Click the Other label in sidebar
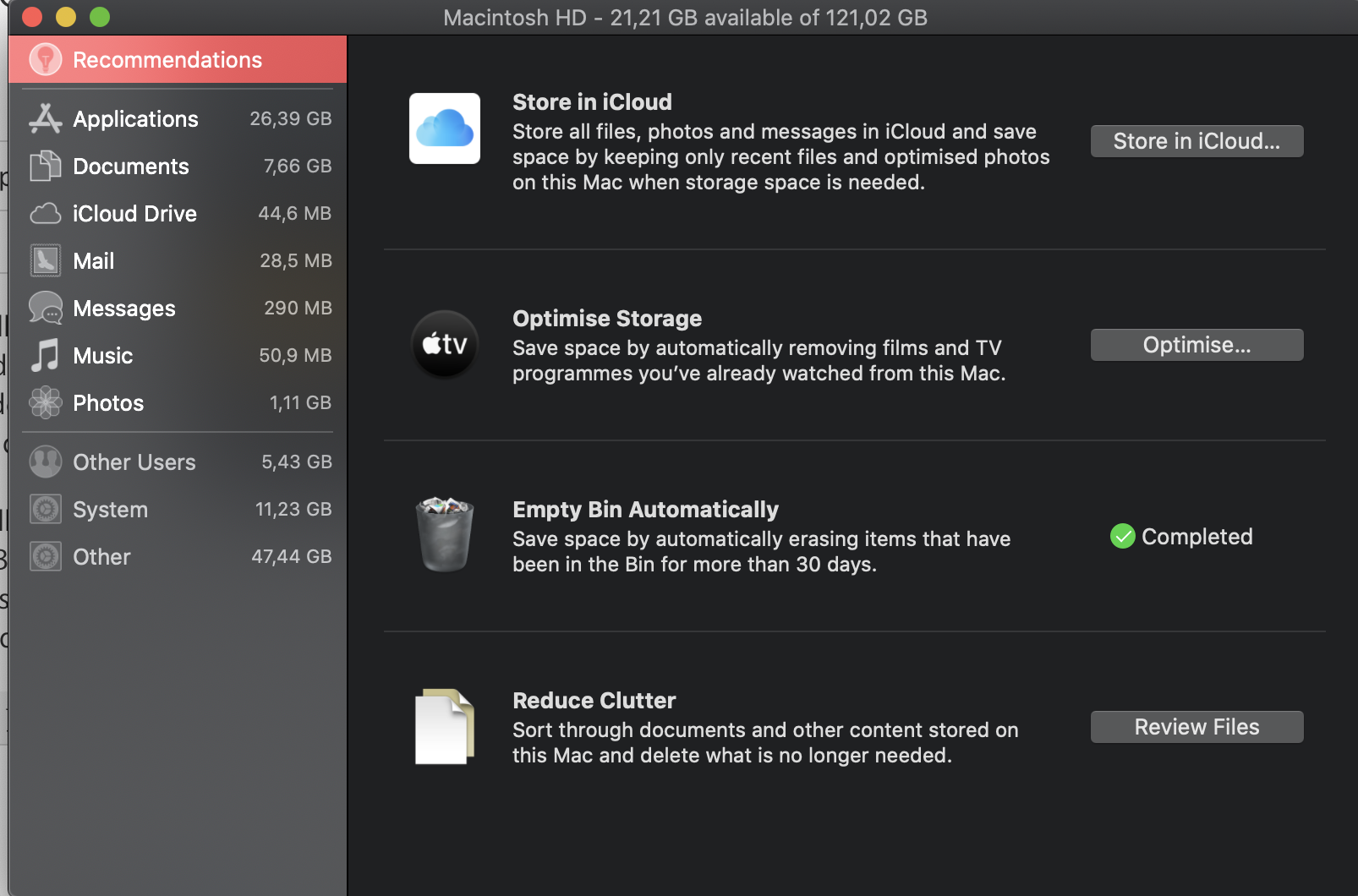 101,557
